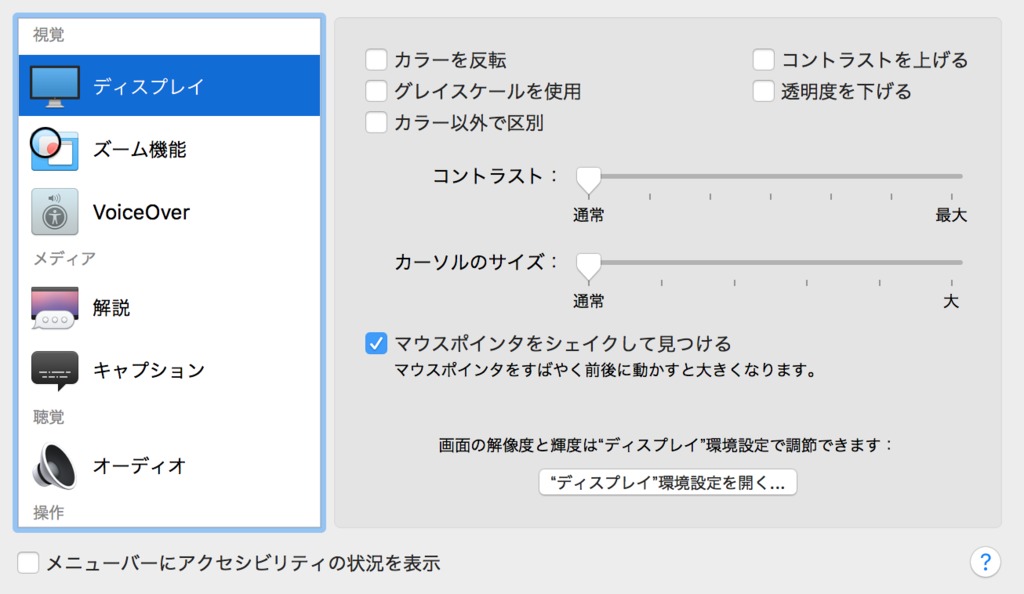Click the カーソルのサイズ slider handle
Screen dimensions: 1024x594
click(588, 266)
